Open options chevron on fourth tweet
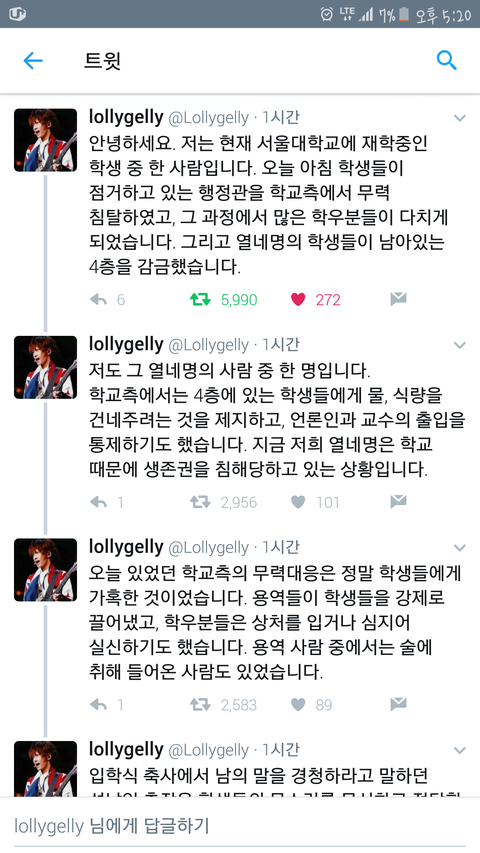This screenshot has width=480, height=853. coord(460,751)
